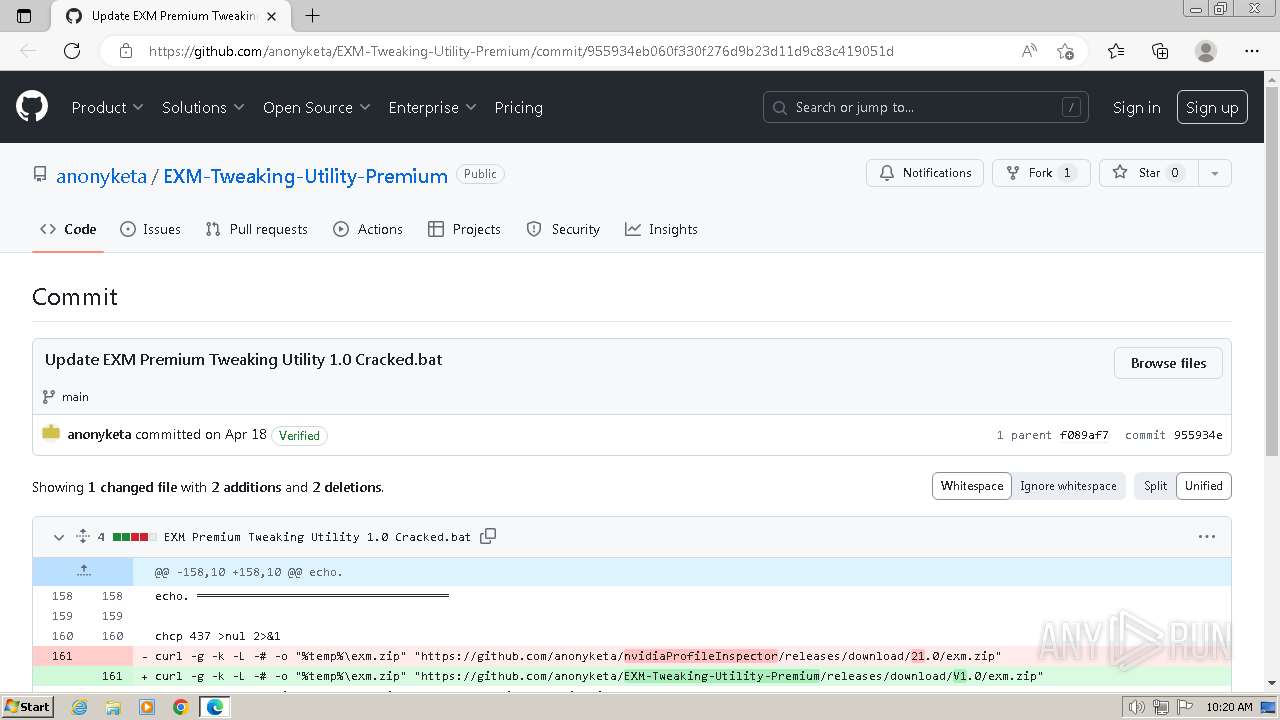1280x720 pixels.
Task: Collapse the EXM Premium Tweaking Utility file diff
Action: point(59,537)
